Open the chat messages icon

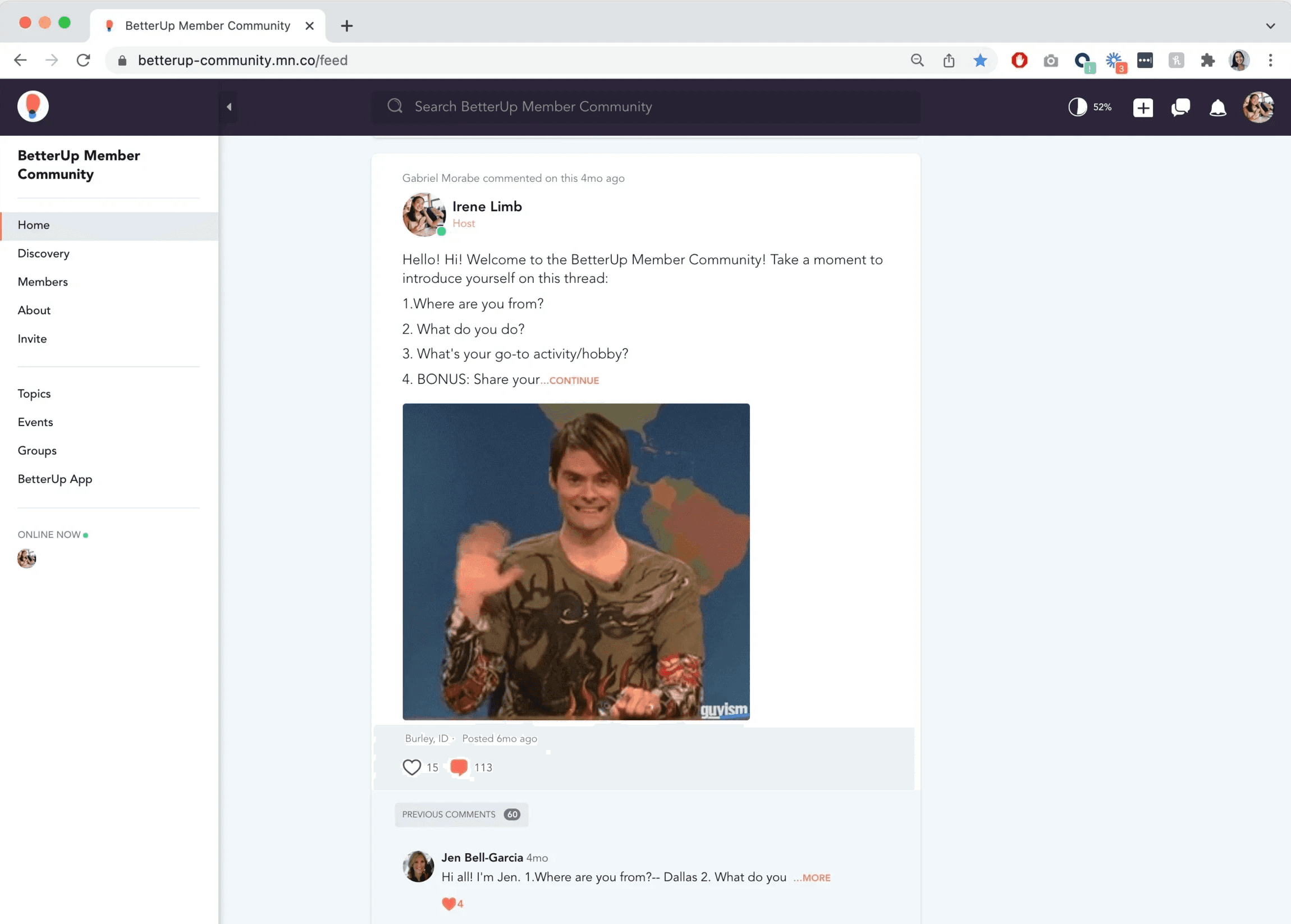[1180, 108]
